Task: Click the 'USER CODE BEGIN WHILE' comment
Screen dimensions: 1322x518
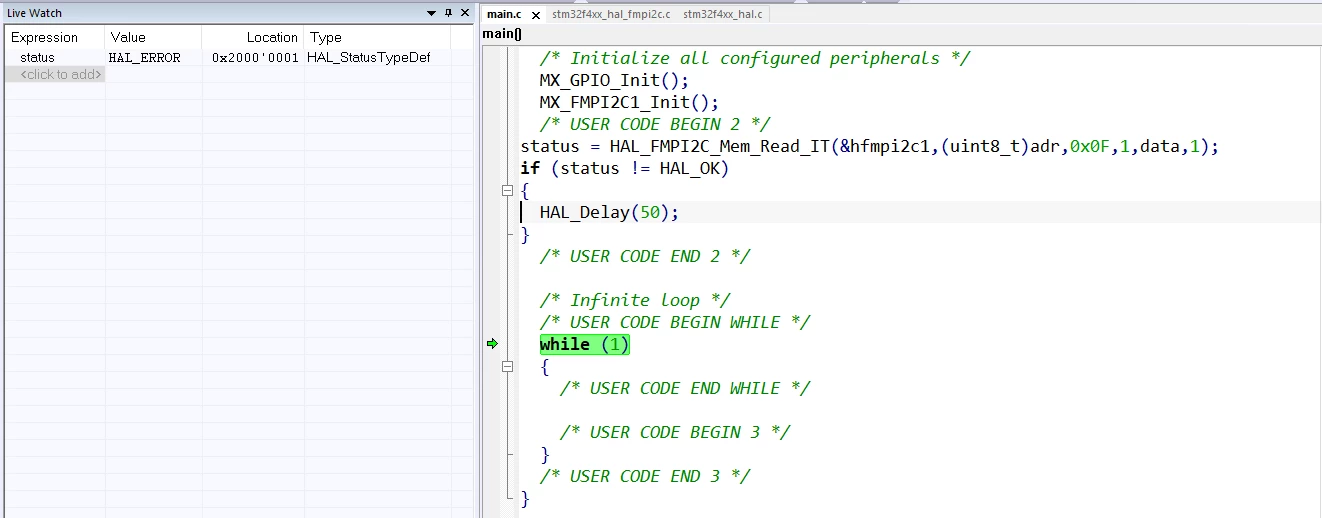Action: [x=675, y=322]
